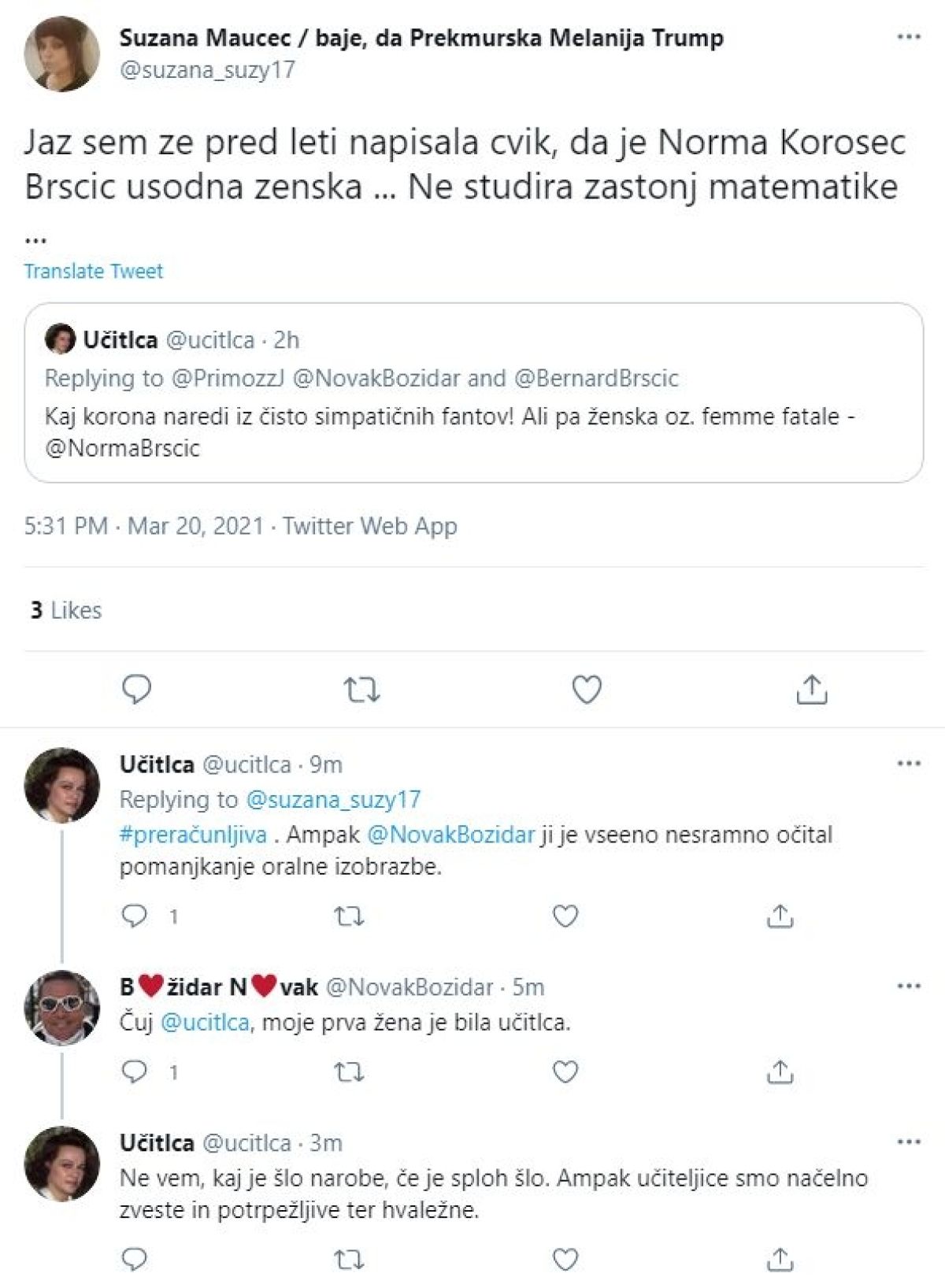Retweet Božidar Novak's reply

coord(349,1072)
